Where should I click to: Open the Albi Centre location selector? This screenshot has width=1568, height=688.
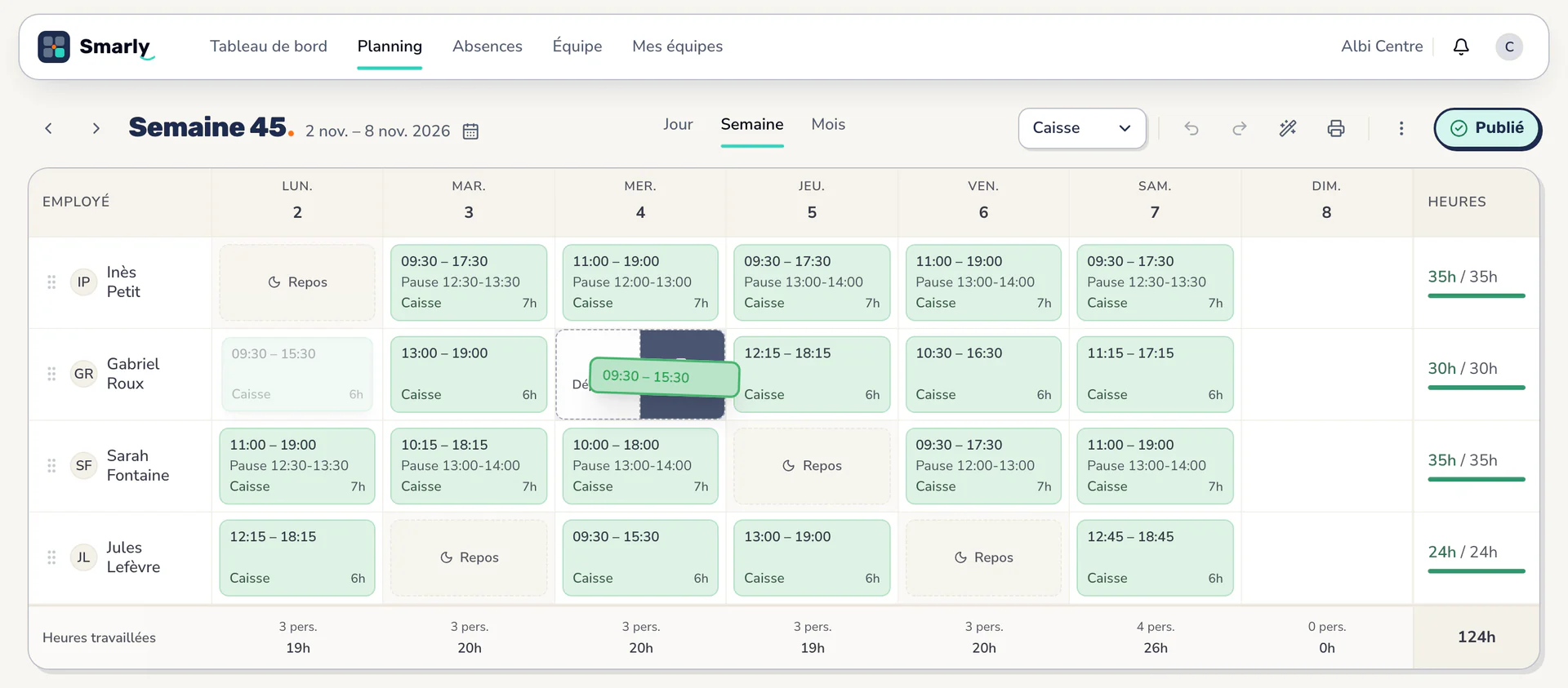(x=1382, y=47)
